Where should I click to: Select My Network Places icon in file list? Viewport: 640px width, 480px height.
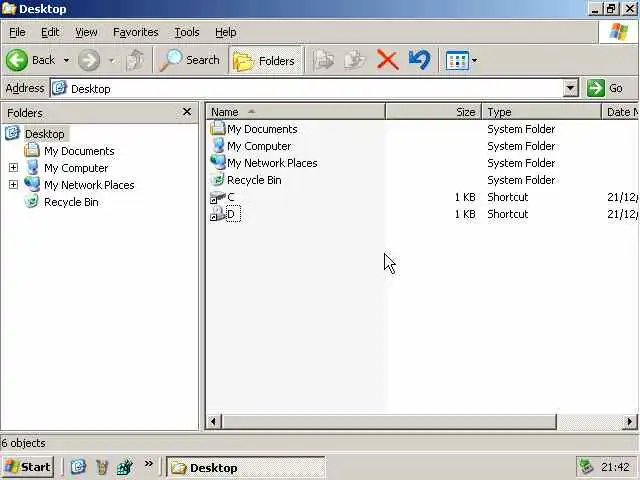point(218,162)
